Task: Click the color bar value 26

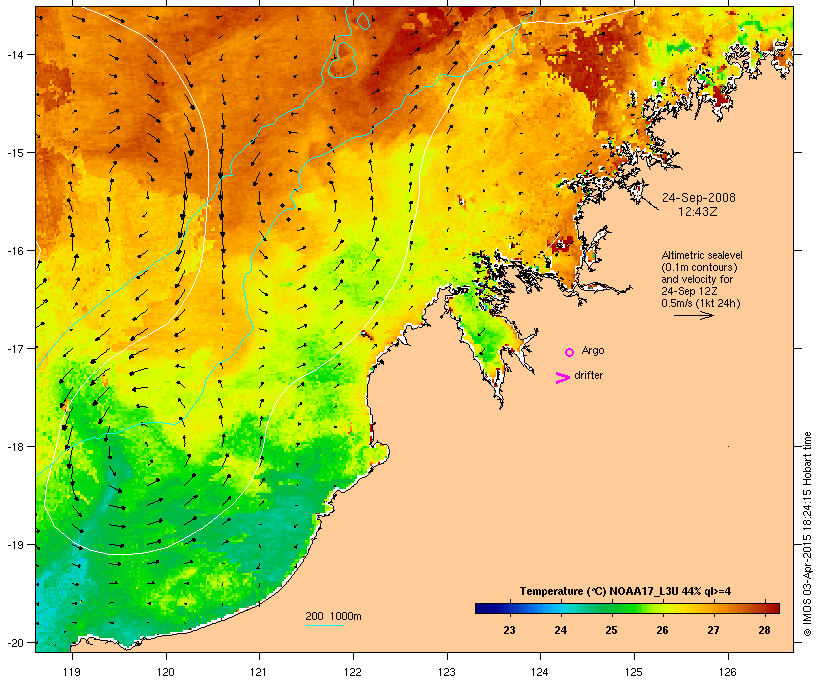Action: pos(663,630)
